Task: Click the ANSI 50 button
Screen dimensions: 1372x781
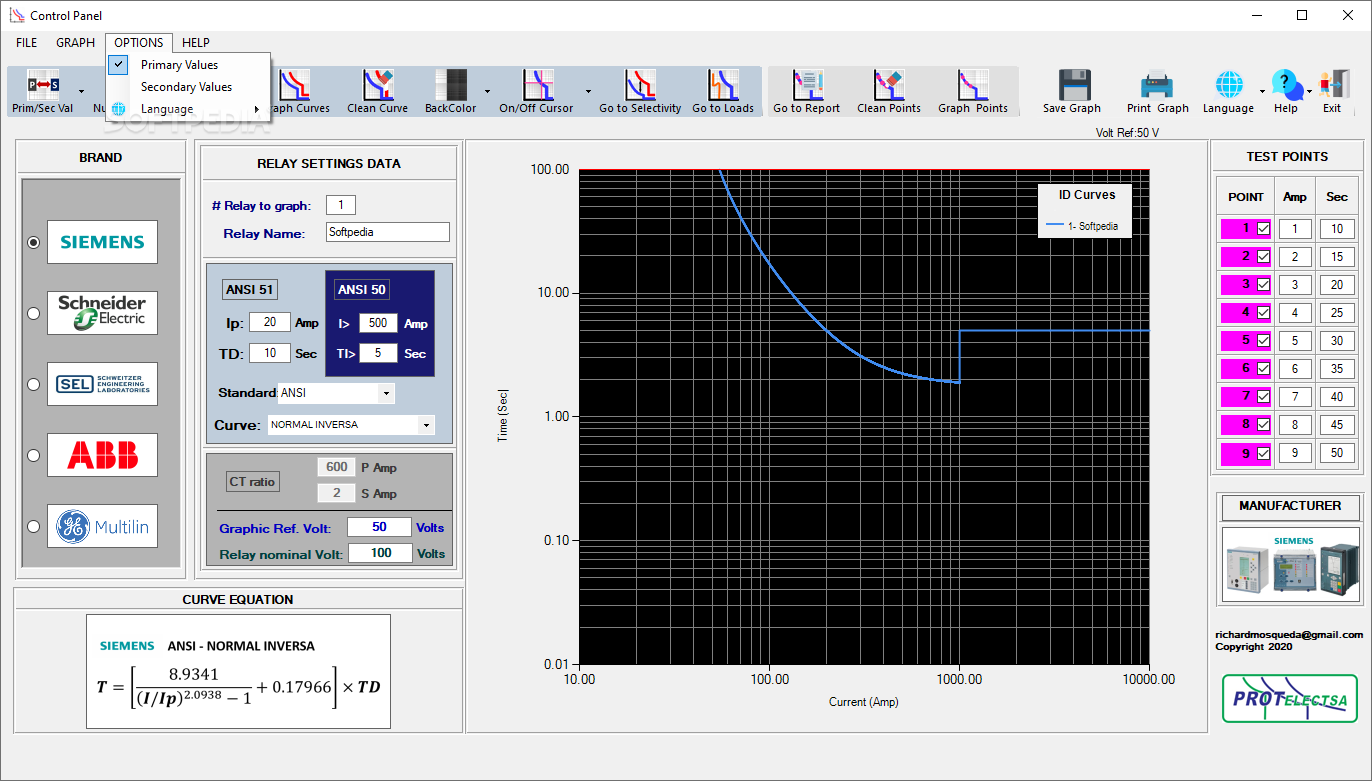Action: tap(362, 290)
